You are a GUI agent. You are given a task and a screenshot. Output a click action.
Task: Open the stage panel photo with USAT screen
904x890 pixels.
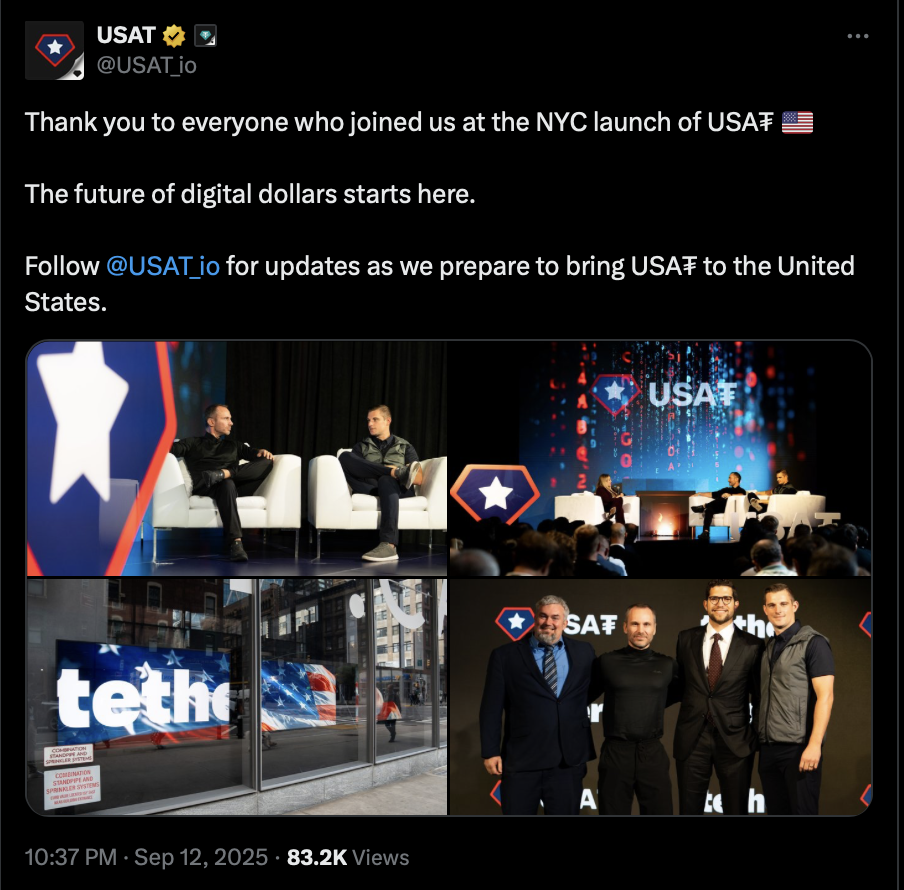click(661, 458)
